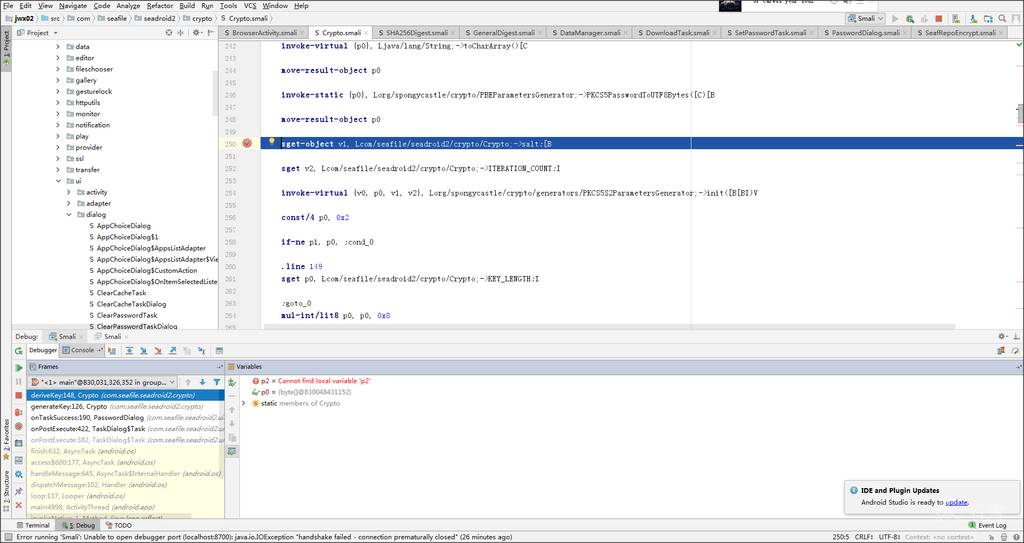Click the Step Over icon
Screen dimensions: 1024x543
point(129,351)
